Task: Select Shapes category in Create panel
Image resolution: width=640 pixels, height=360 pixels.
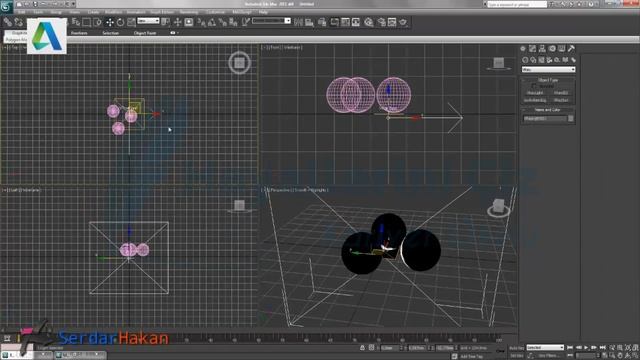Action: coord(533,60)
